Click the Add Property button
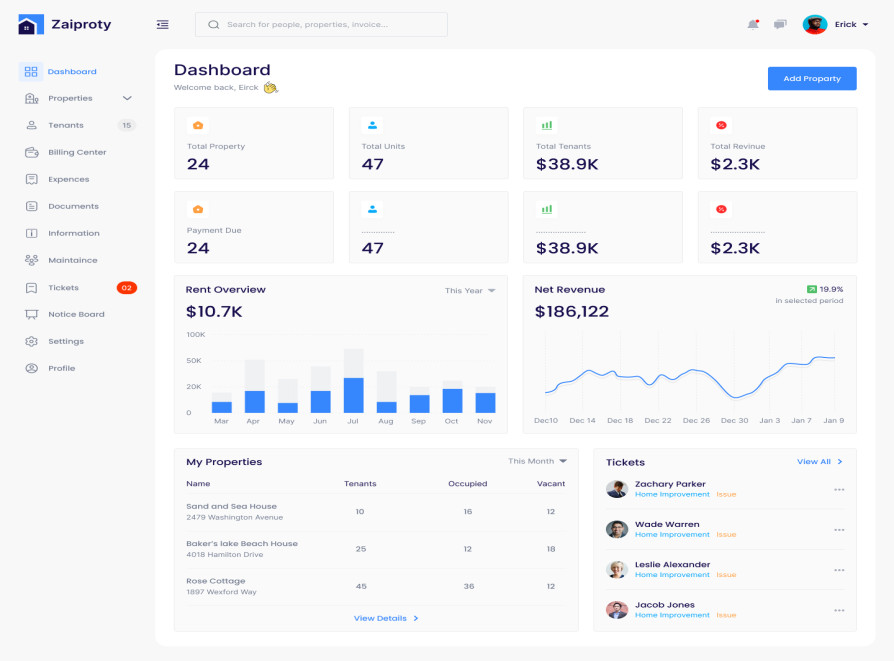 [x=811, y=78]
